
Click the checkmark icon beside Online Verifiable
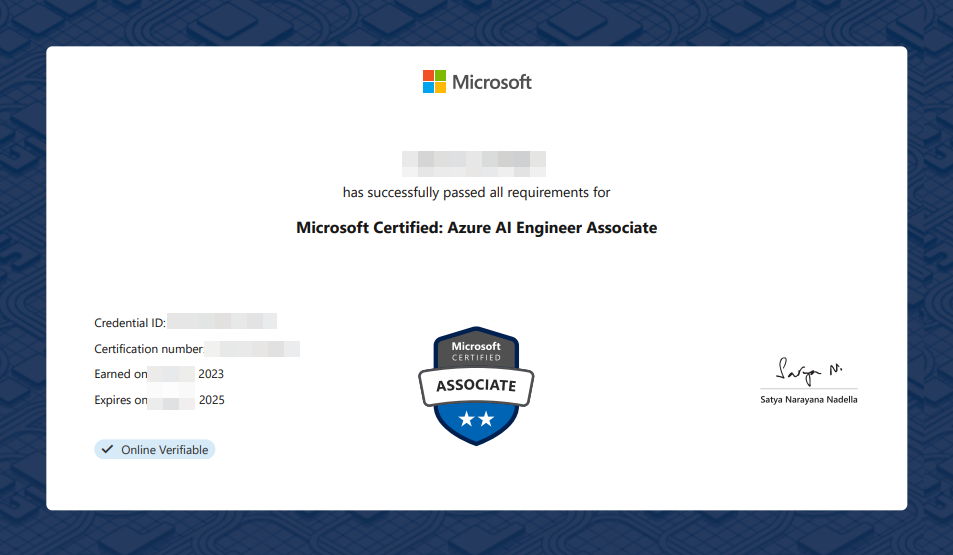pos(108,450)
